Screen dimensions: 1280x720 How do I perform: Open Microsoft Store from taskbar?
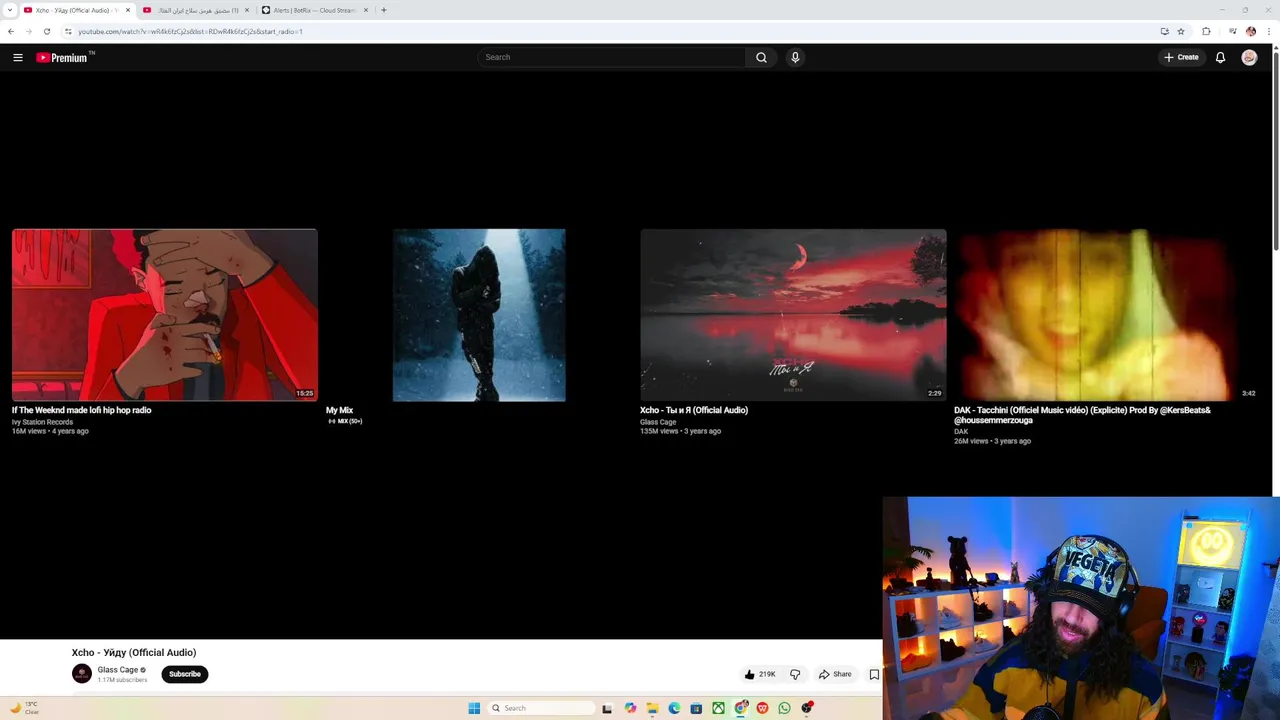tap(696, 708)
